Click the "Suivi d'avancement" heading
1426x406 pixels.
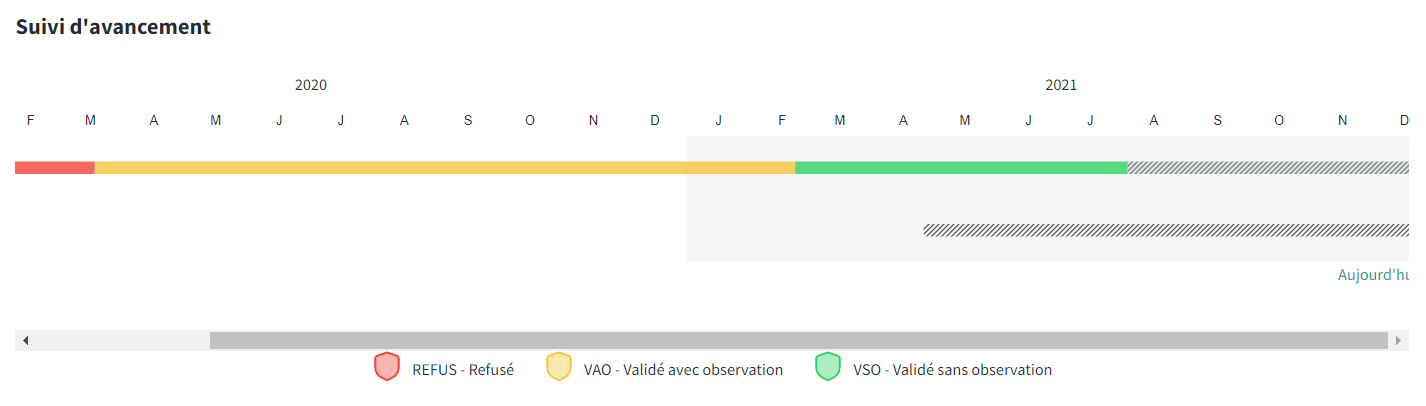[113, 27]
